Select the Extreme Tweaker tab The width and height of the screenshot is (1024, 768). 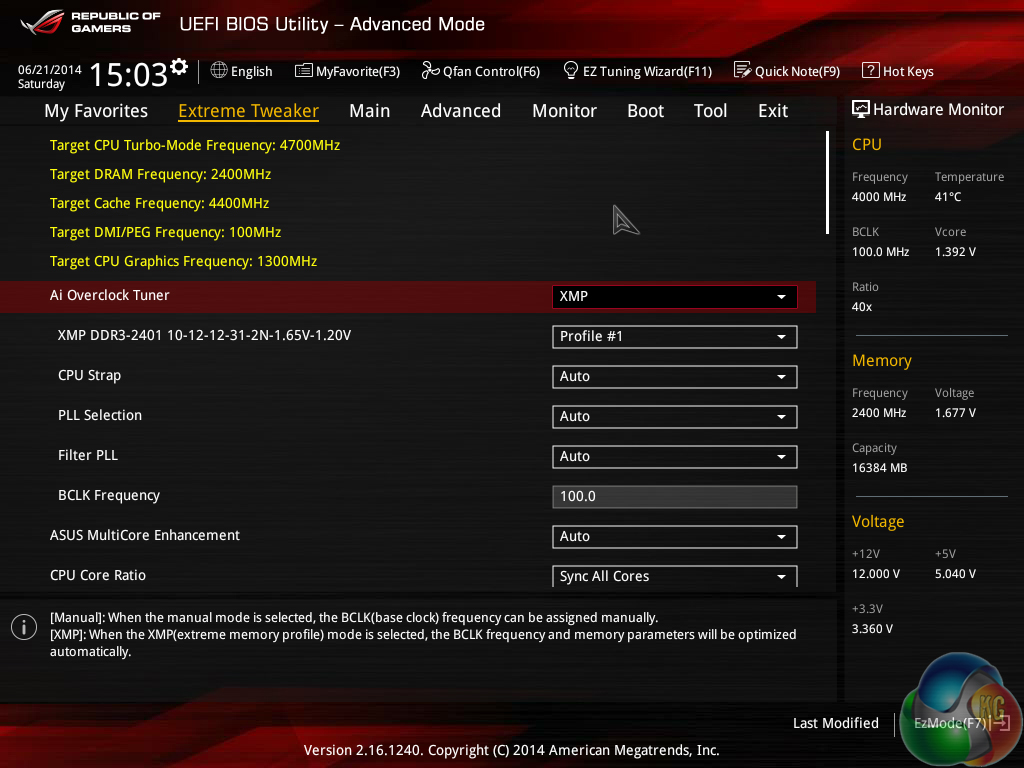click(x=248, y=111)
